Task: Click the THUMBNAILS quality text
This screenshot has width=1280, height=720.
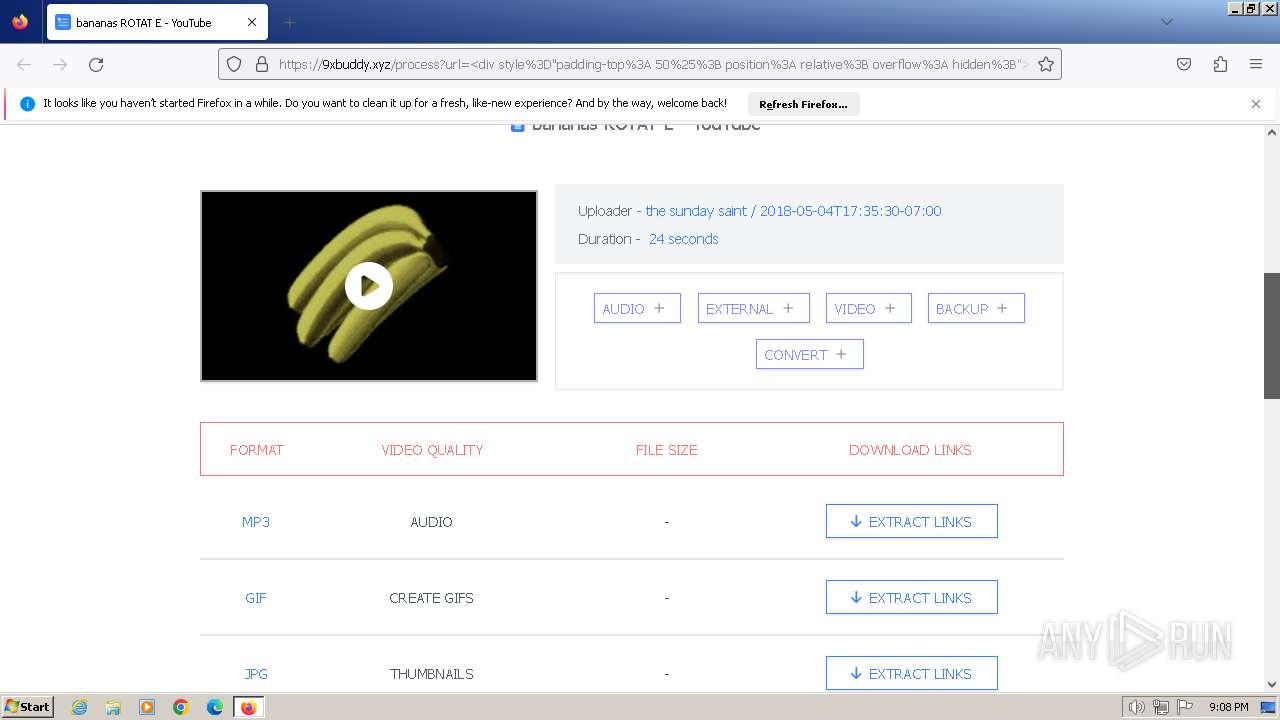Action: pos(432,674)
